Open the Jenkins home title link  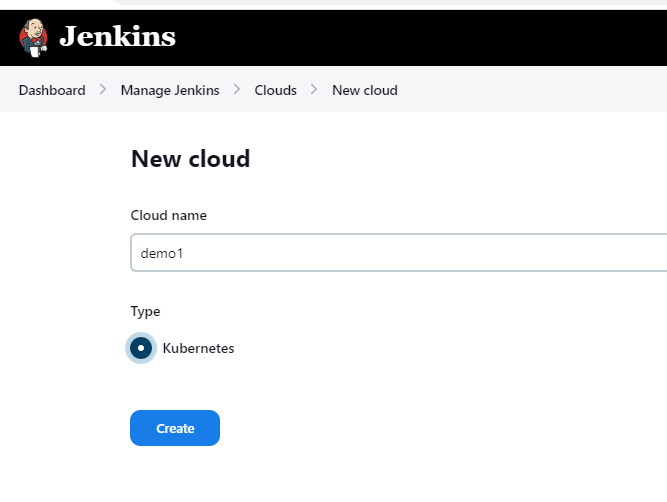117,37
